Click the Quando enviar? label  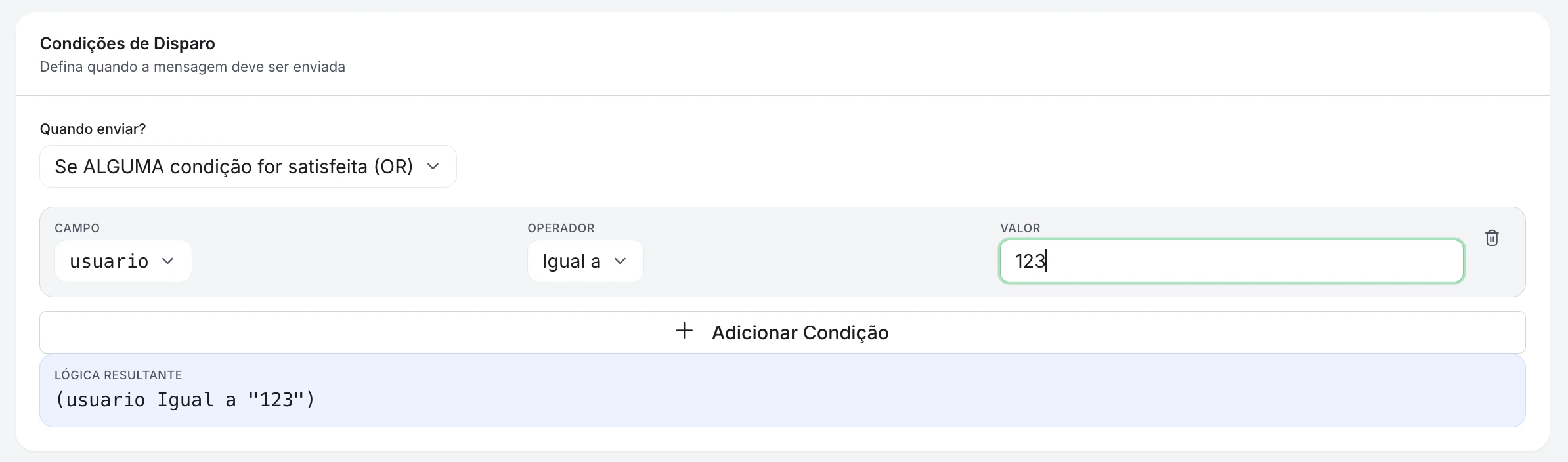93,129
